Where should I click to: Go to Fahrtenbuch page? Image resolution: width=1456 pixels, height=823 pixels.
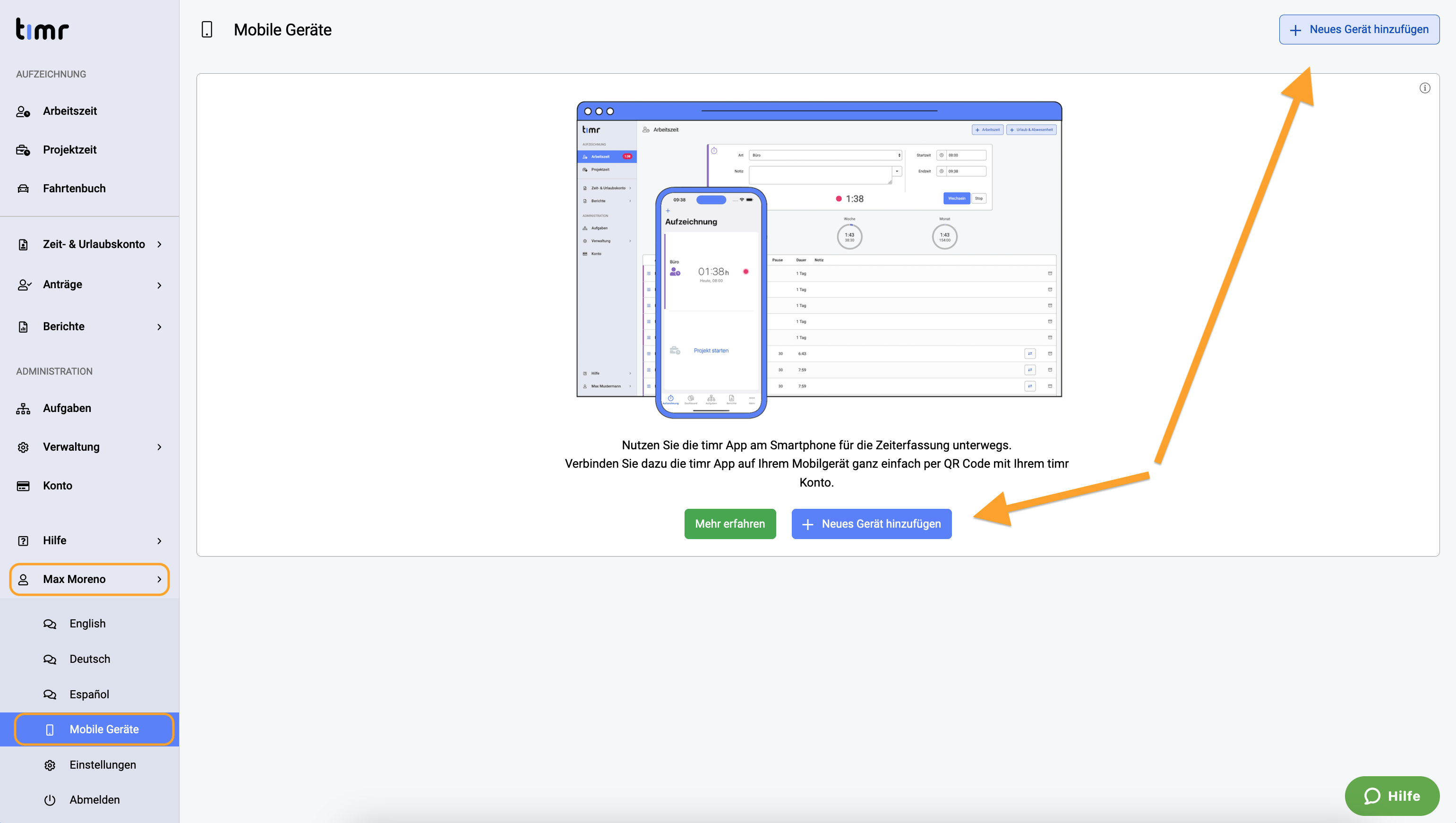[89, 188]
